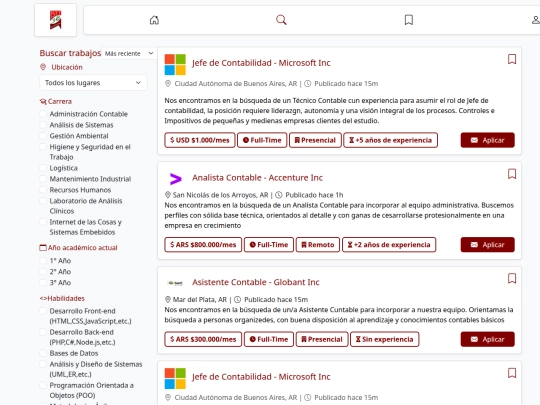Click the Remoto tag on Accenture job

point(318,245)
